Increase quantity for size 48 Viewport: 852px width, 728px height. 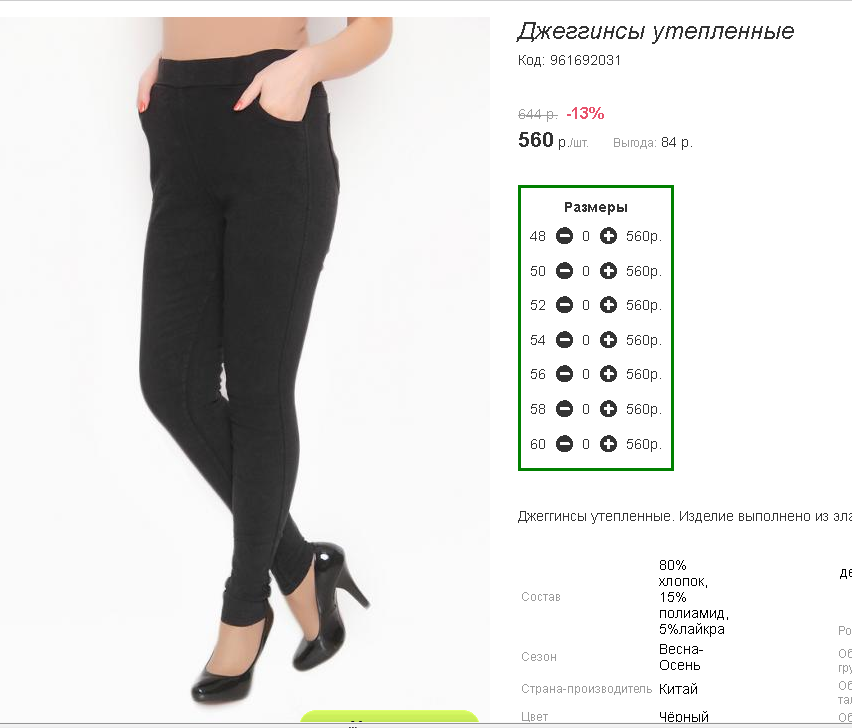(x=608, y=236)
